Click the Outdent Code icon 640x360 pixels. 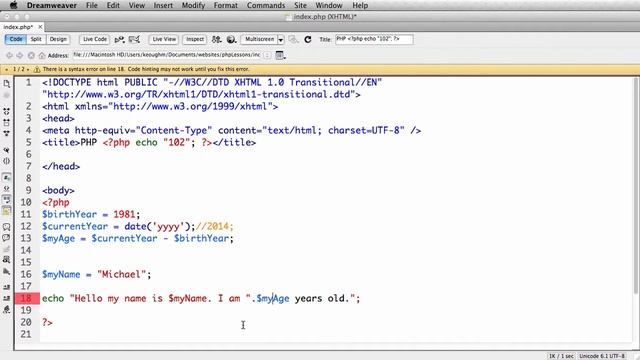[x=7, y=298]
